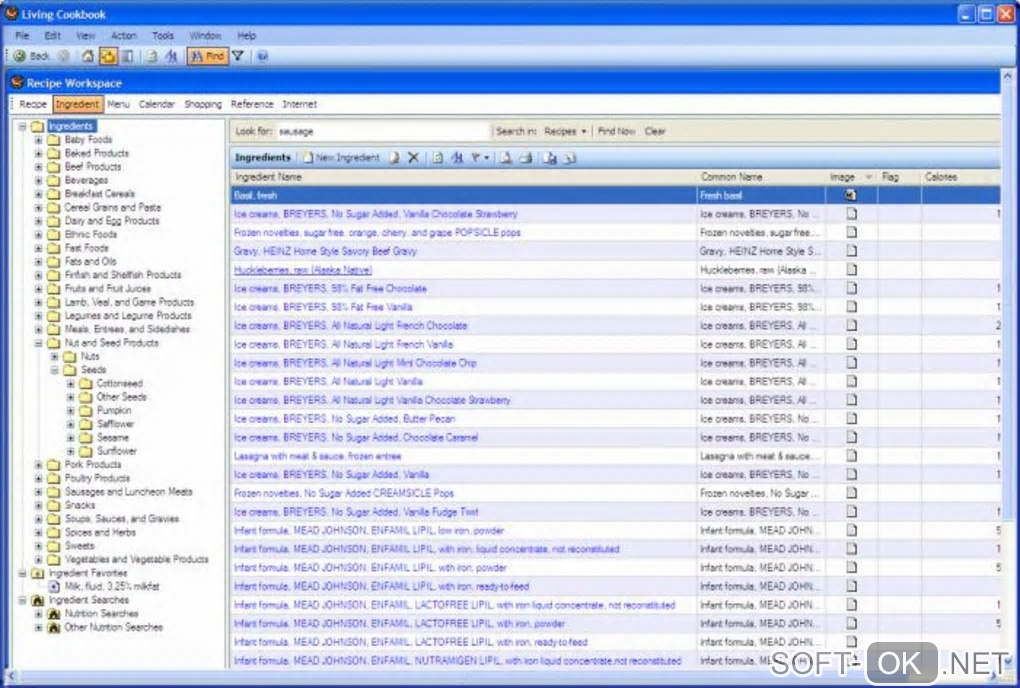Viewport: 1020px width, 688px height.
Task: Click the Find Now button
Action: pyautogui.click(x=616, y=131)
